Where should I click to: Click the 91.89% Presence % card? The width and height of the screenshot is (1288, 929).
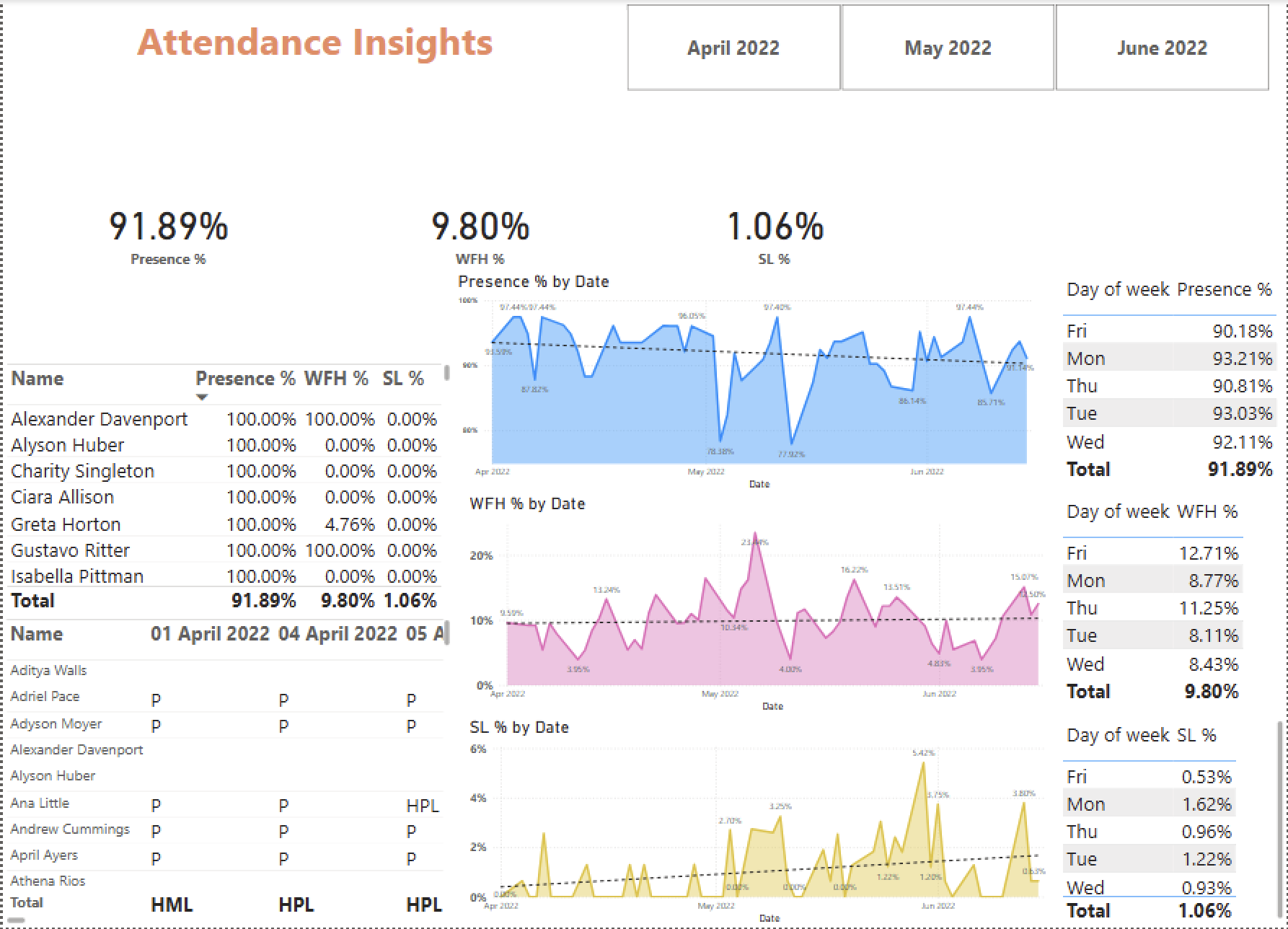click(x=168, y=226)
